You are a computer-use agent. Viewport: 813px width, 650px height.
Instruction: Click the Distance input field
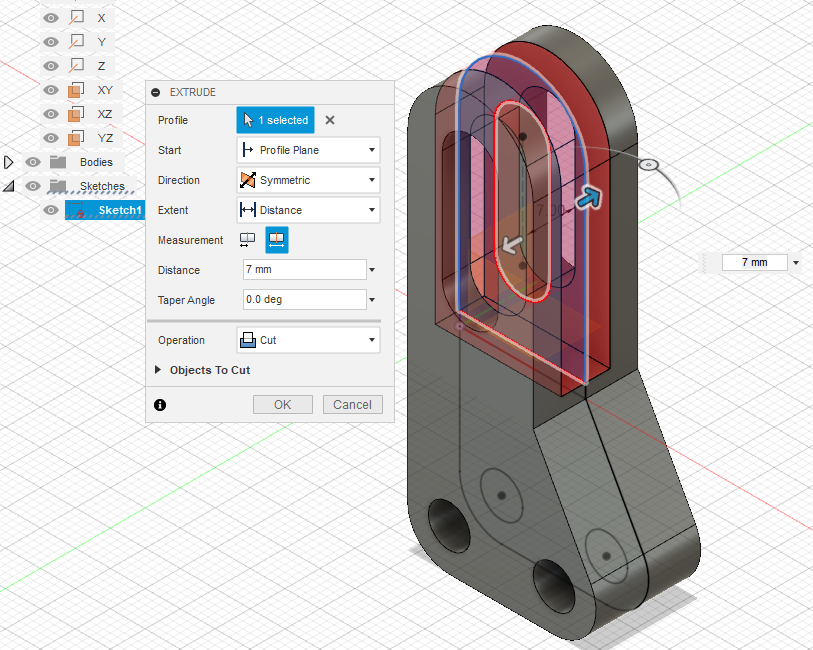305,270
